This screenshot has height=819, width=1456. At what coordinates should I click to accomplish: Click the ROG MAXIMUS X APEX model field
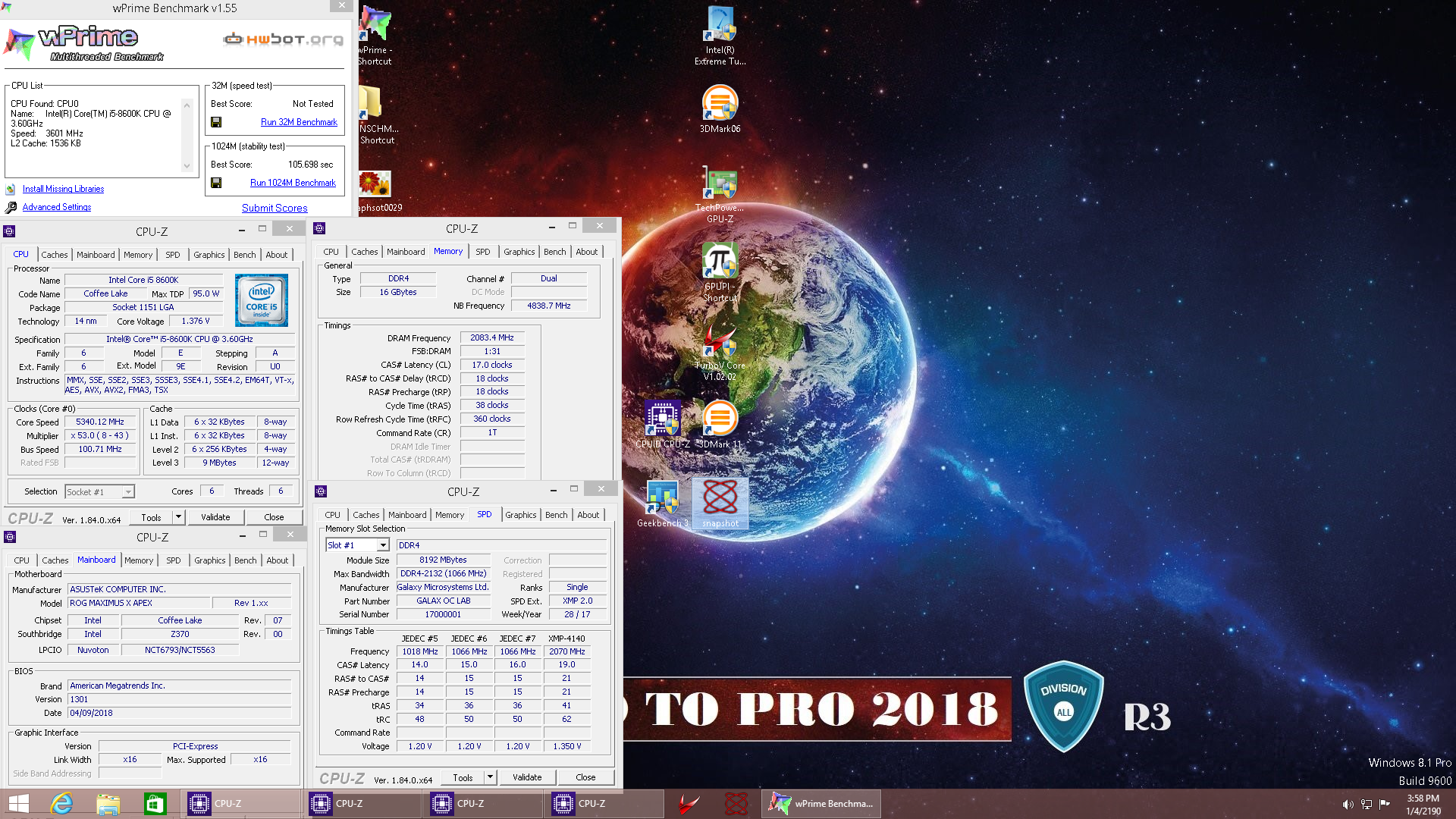click(x=138, y=603)
